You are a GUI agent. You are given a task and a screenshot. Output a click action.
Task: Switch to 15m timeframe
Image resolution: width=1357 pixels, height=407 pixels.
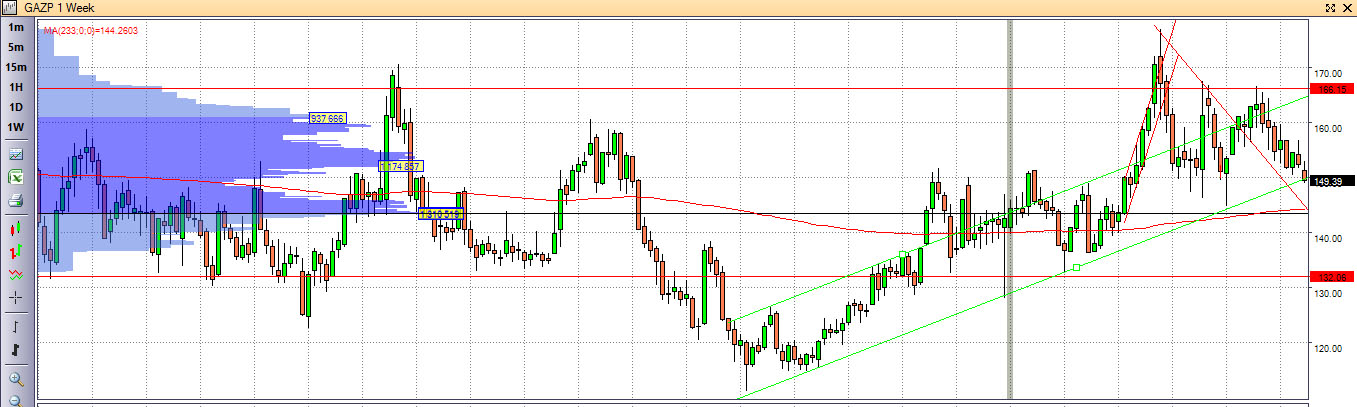(x=16, y=67)
